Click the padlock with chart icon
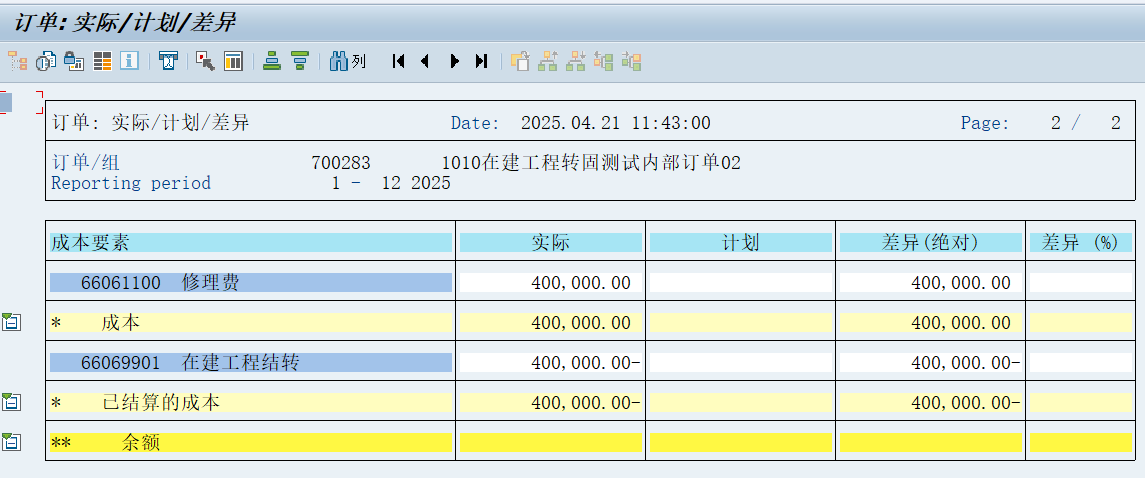The height and width of the screenshot is (478, 1145). pos(74,61)
